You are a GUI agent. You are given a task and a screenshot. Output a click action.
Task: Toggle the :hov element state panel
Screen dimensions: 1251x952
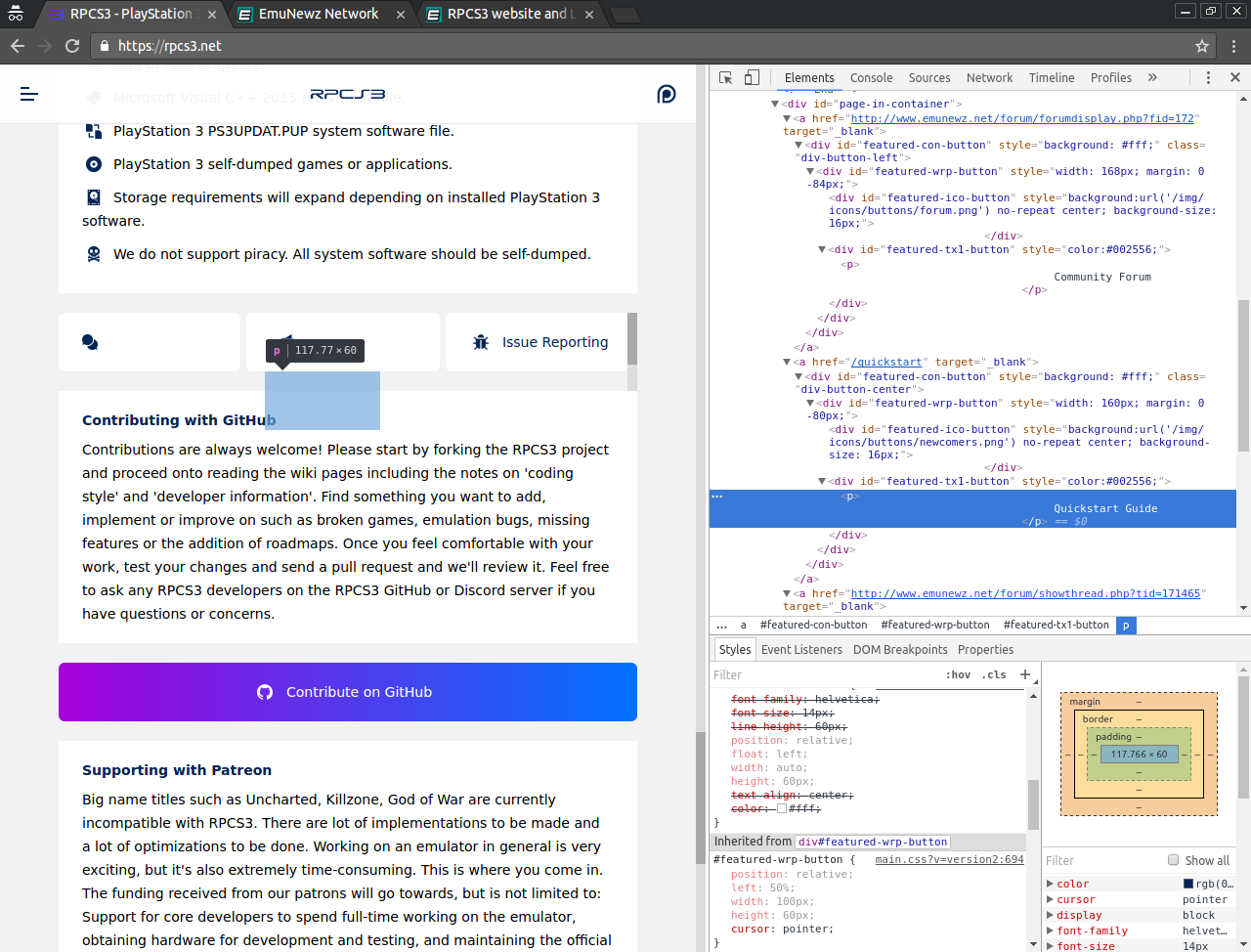958,675
